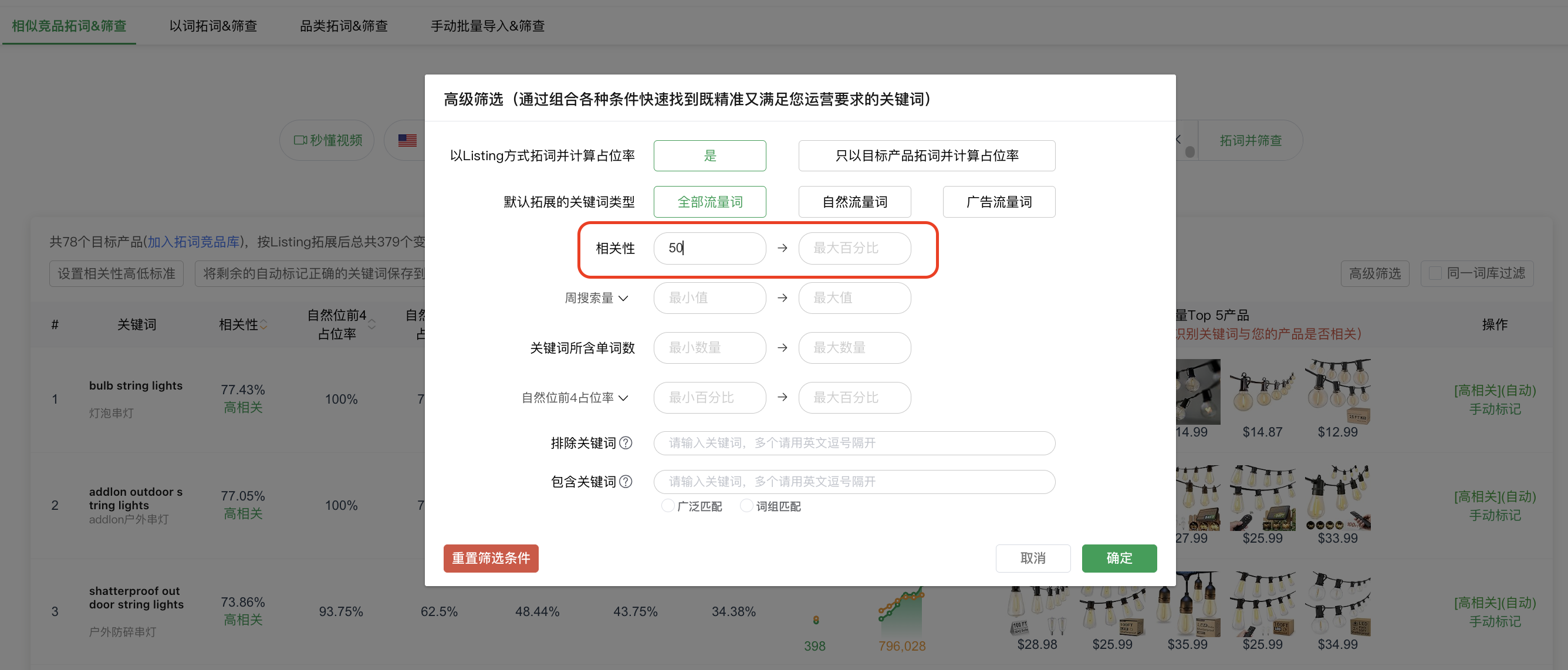1568x670 pixels.
Task: Select the 广泛匹配 radio option
Action: pyautogui.click(x=668, y=506)
